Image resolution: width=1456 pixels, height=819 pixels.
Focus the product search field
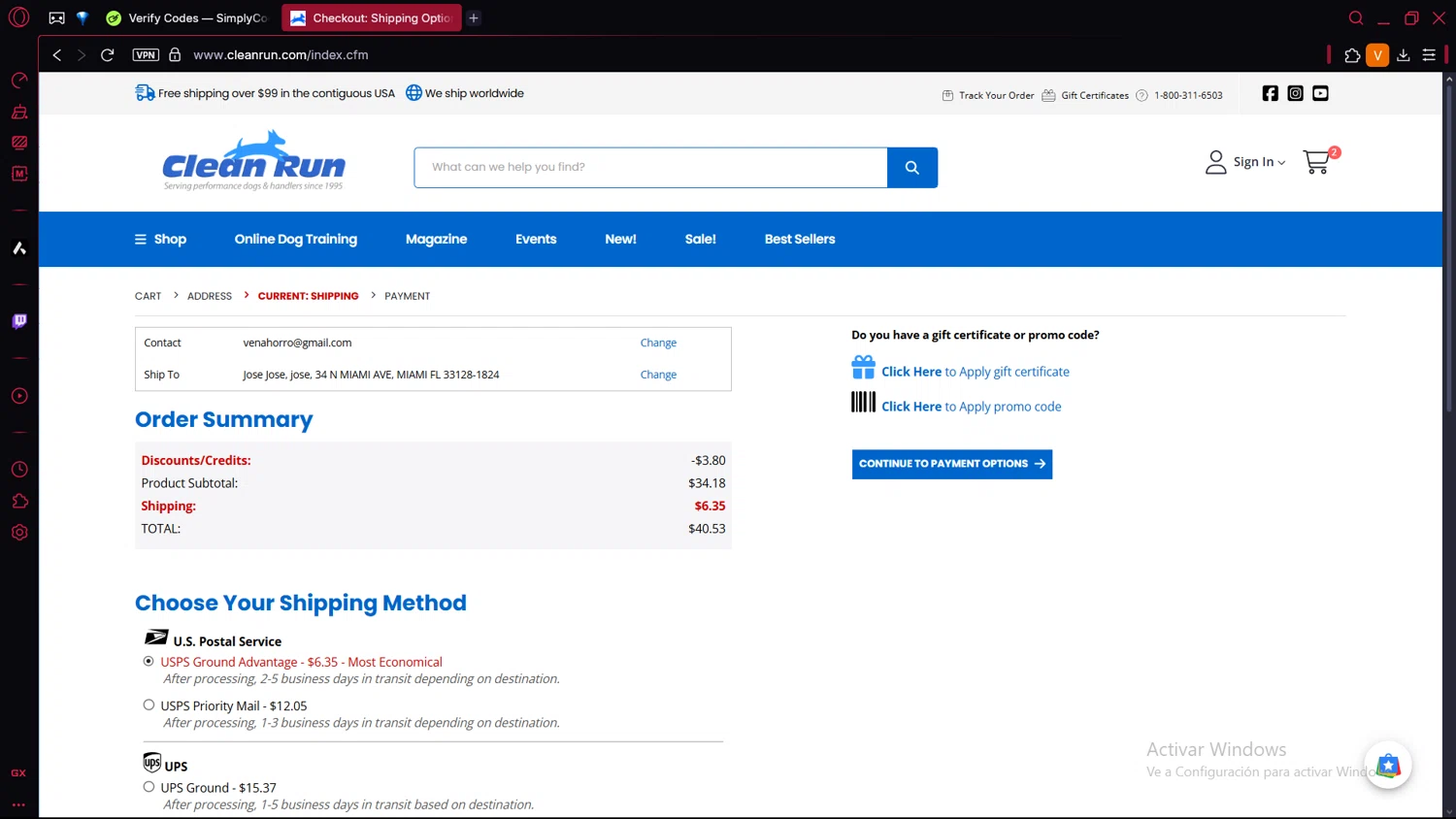(x=650, y=168)
